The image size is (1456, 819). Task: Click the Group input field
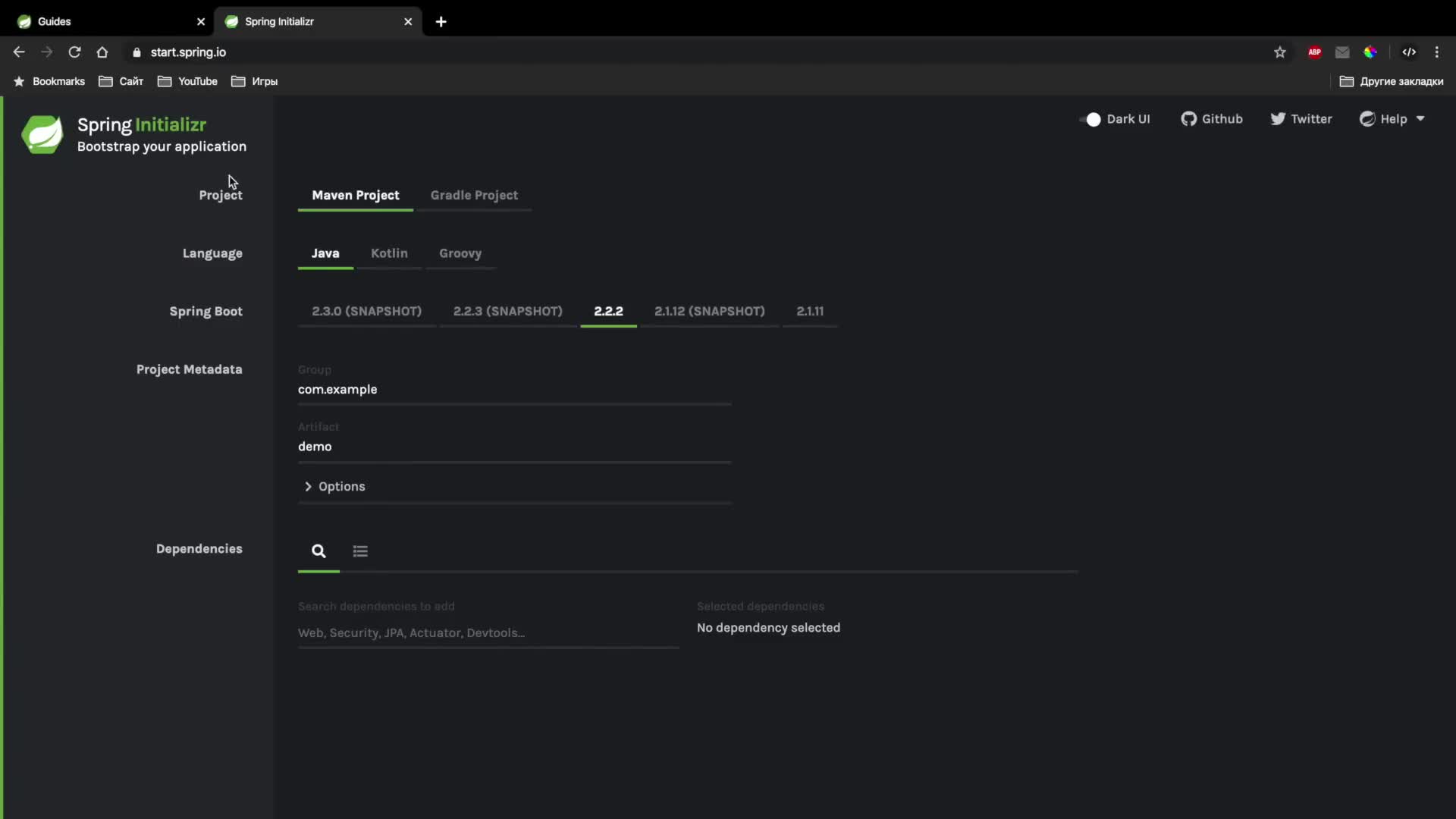(514, 390)
